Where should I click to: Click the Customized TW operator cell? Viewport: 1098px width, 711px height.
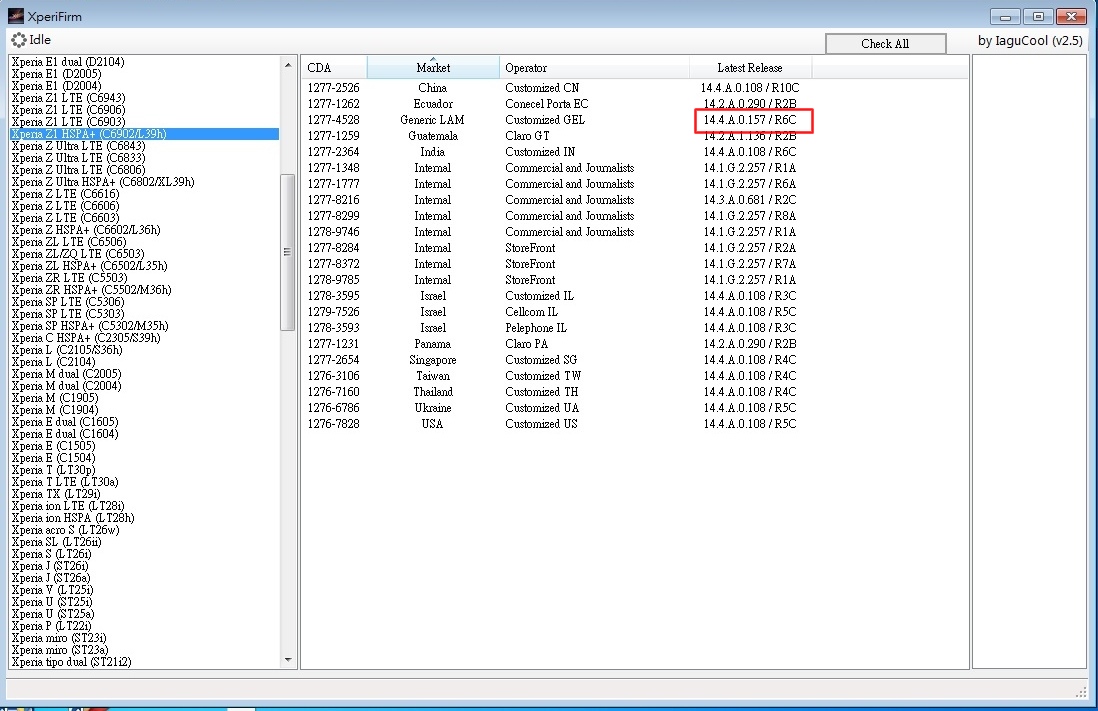(x=543, y=376)
